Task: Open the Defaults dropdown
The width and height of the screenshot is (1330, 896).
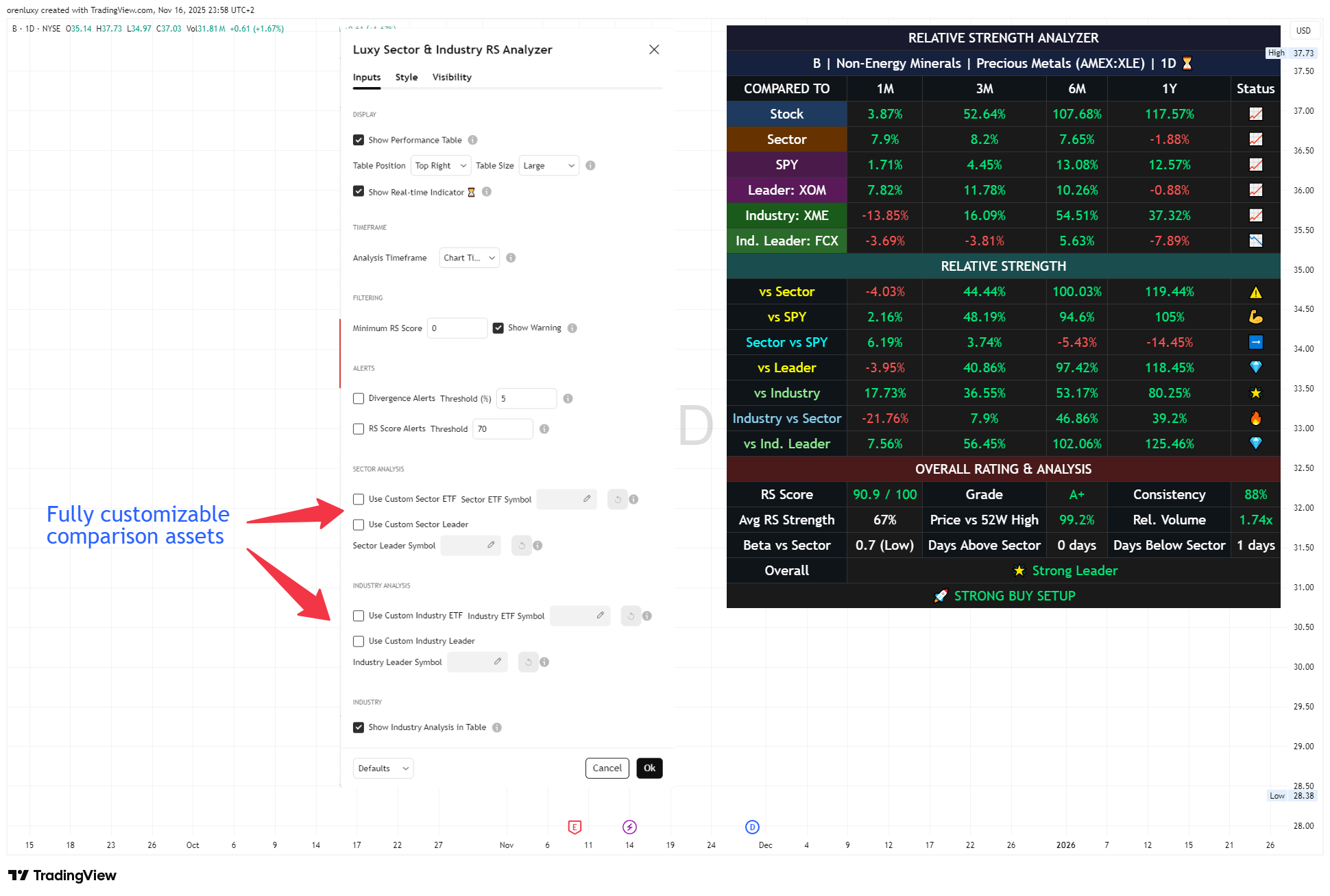Action: [x=383, y=768]
